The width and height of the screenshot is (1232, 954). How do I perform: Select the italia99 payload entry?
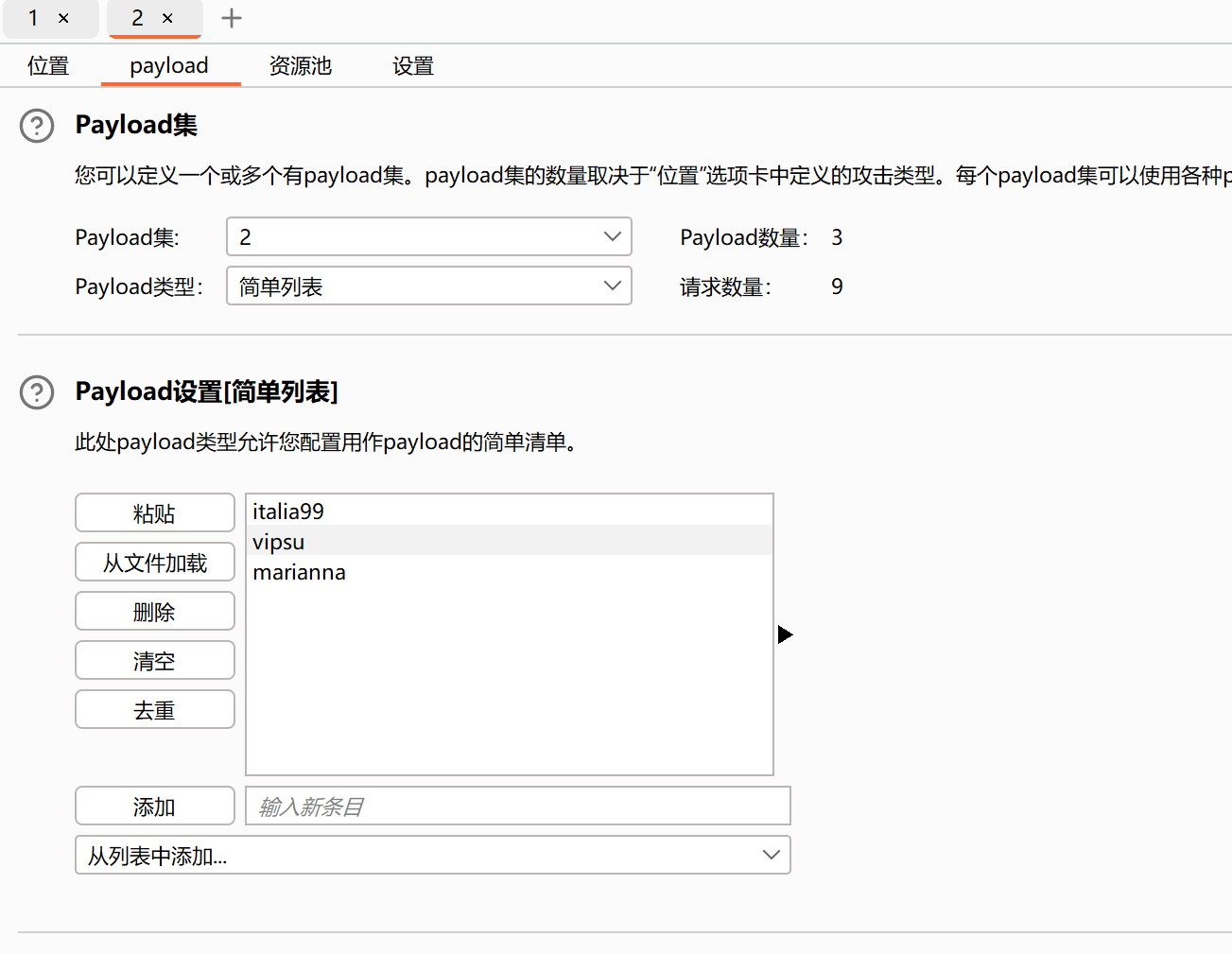[x=510, y=511]
